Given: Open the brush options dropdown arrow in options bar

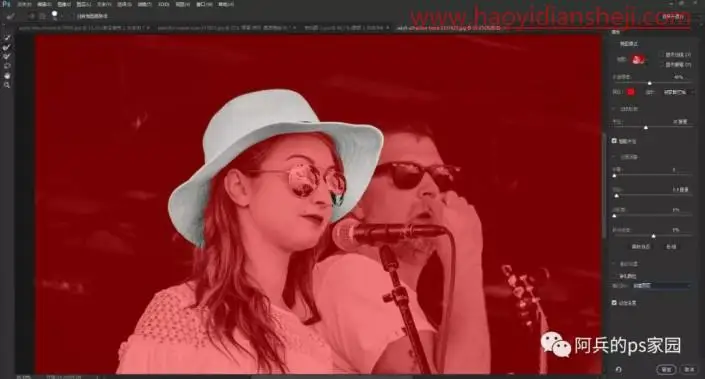Looking at the screenshot, I should [x=62, y=16].
